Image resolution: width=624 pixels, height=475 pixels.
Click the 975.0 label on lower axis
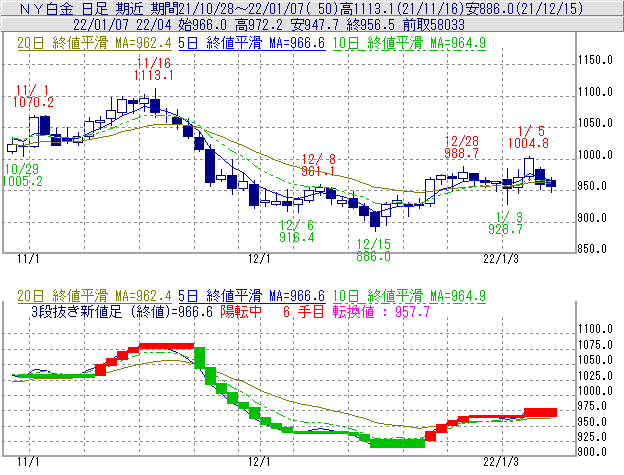592,406
